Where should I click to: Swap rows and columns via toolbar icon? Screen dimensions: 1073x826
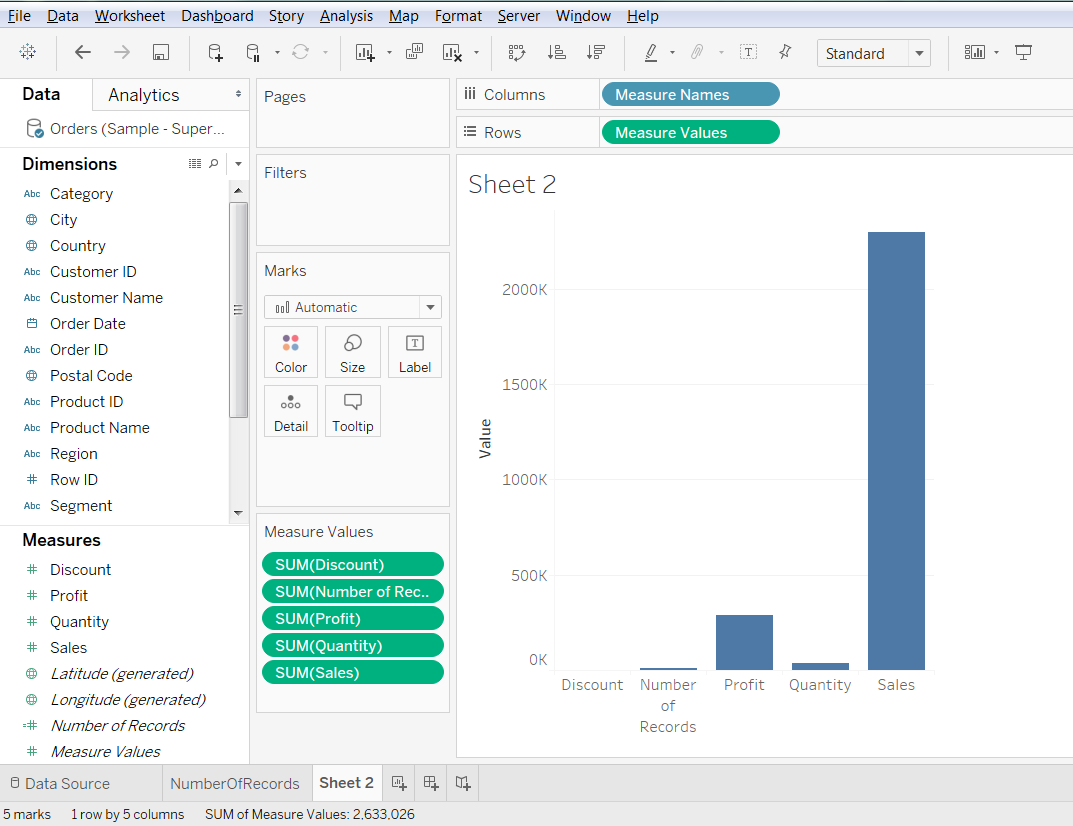point(517,53)
